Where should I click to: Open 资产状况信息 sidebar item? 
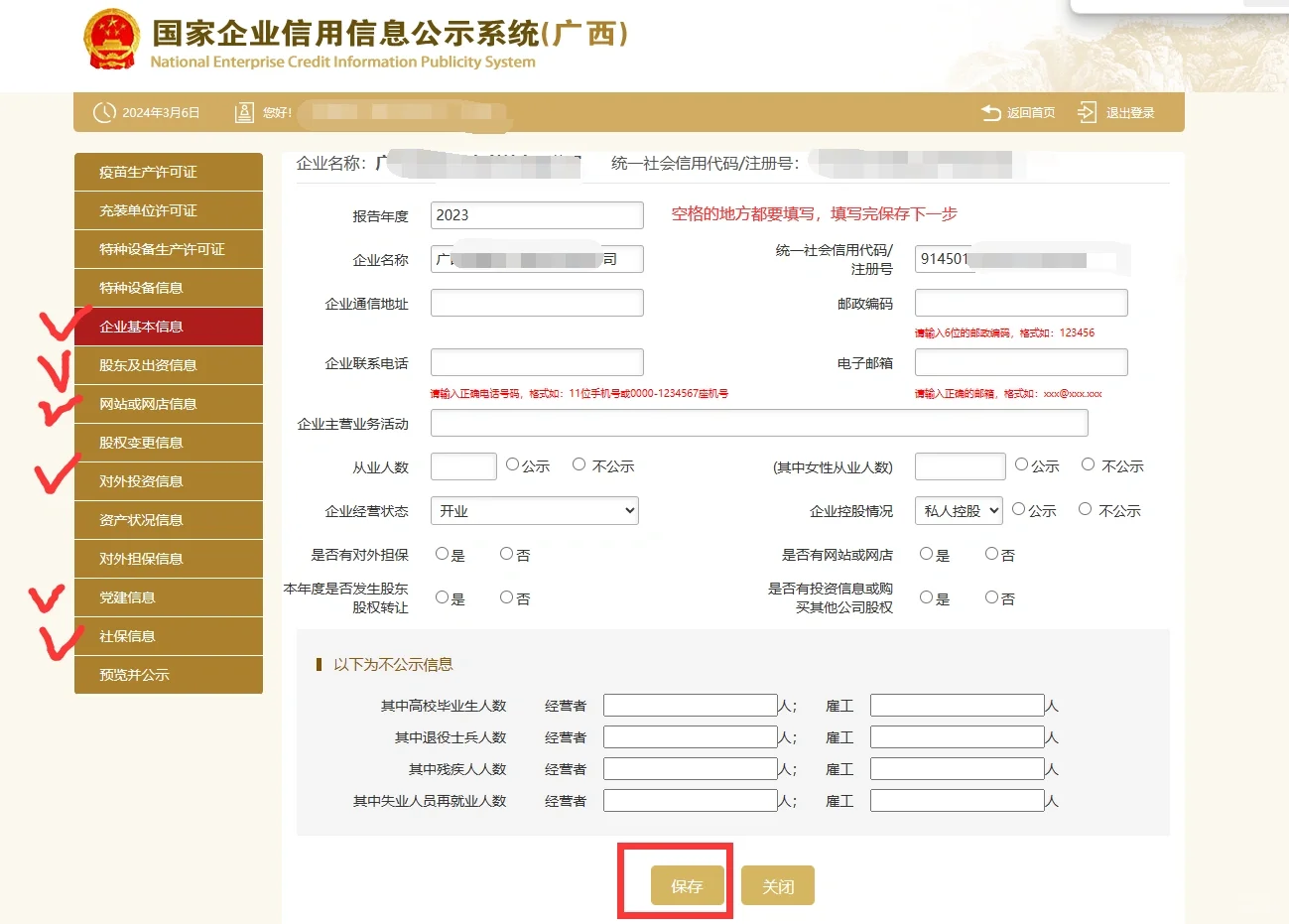(x=169, y=520)
